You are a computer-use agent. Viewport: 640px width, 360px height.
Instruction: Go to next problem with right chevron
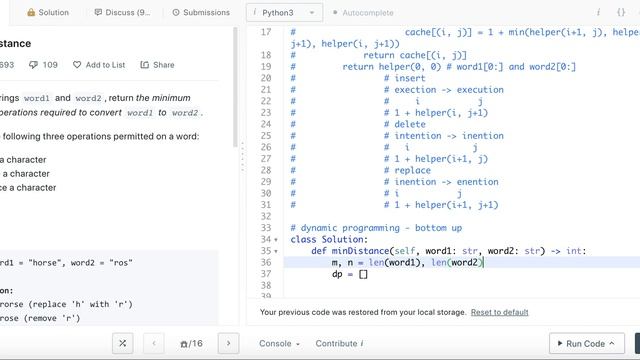229,343
